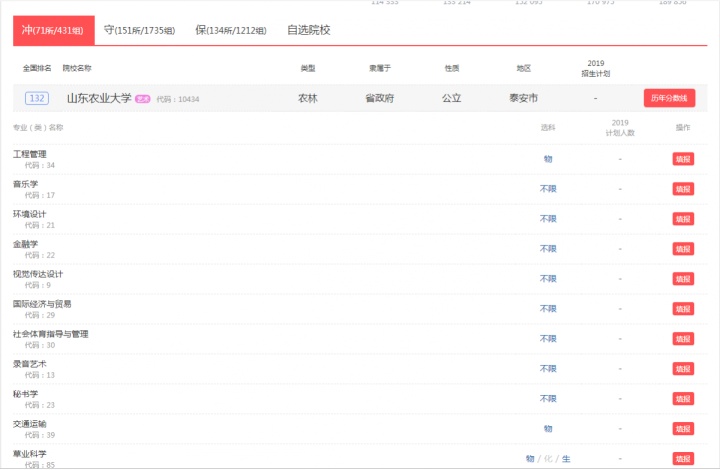The height and width of the screenshot is (470, 720).
Task: Click the 操作 column header
Action: (x=683, y=128)
